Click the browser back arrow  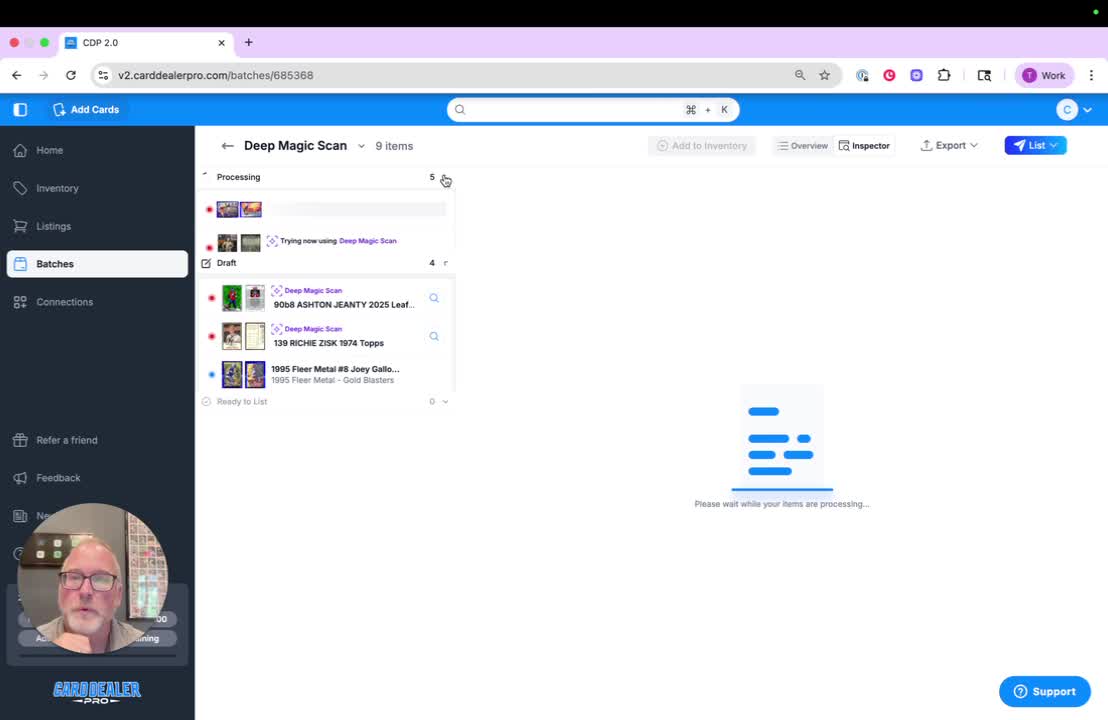click(x=17, y=76)
